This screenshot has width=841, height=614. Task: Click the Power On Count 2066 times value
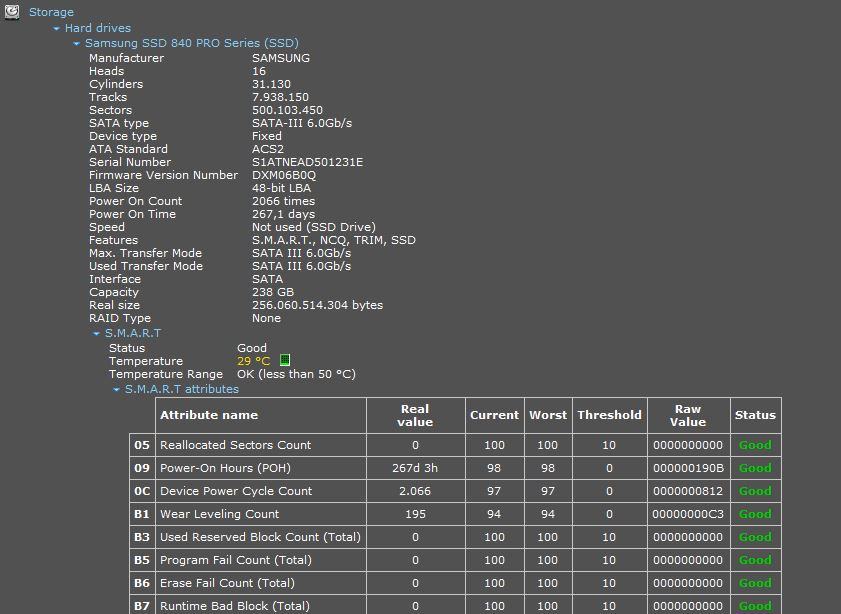284,201
